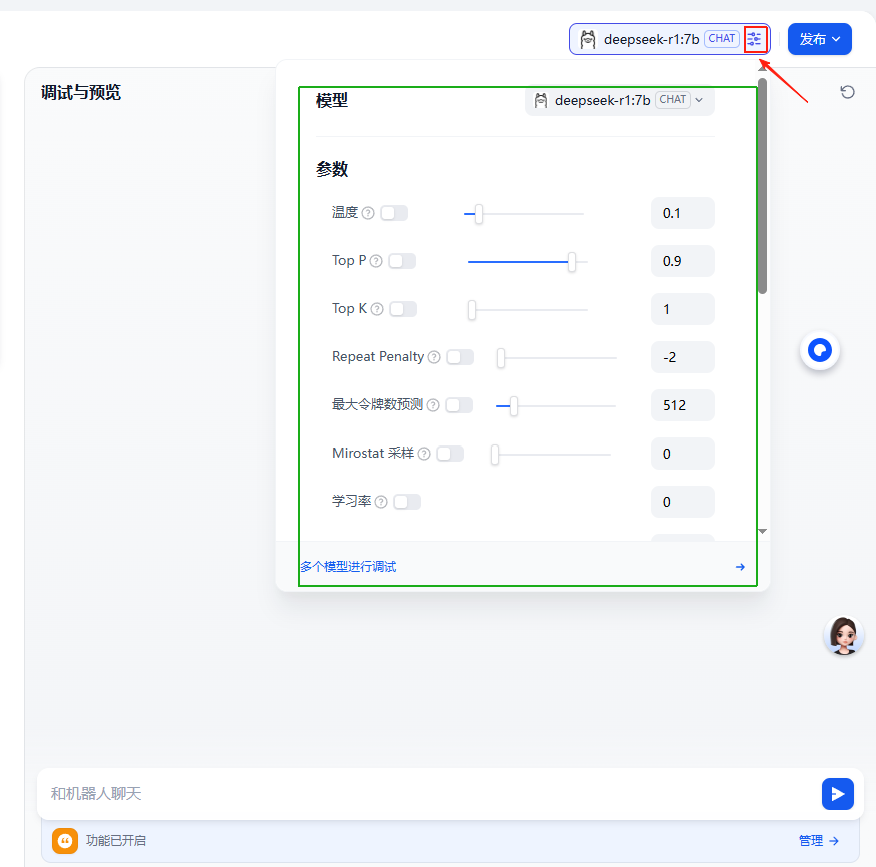Screen dimensions: 876x867
Task: Open the 多个模型进行调试 link
Action: pyautogui.click(x=348, y=567)
